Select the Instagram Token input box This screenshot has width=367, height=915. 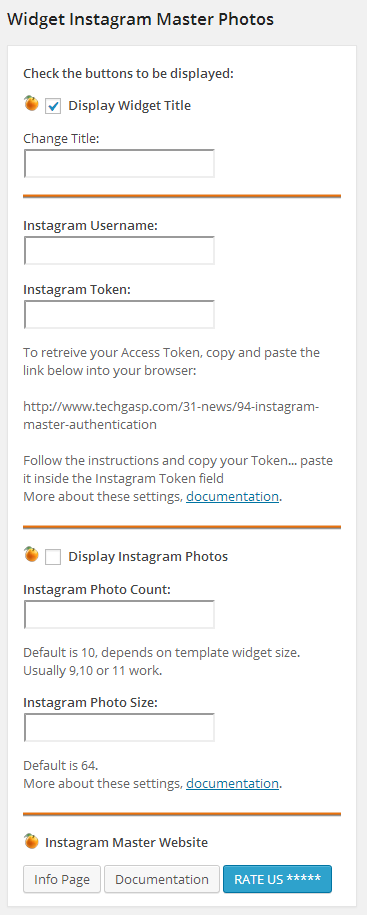tap(119, 315)
